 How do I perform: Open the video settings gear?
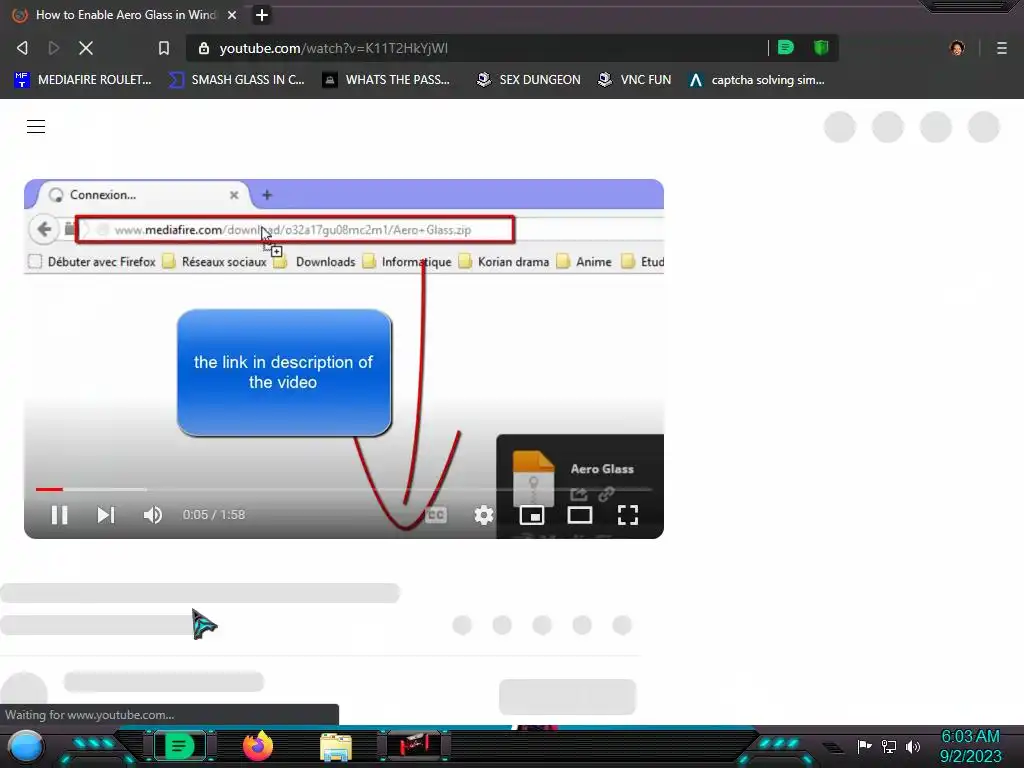click(x=483, y=515)
